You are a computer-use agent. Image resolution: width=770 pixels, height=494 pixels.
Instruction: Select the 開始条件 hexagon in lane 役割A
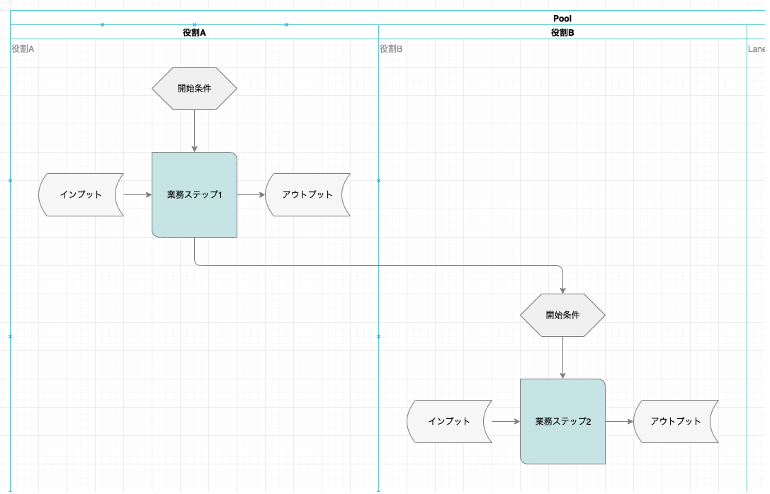click(x=194, y=88)
